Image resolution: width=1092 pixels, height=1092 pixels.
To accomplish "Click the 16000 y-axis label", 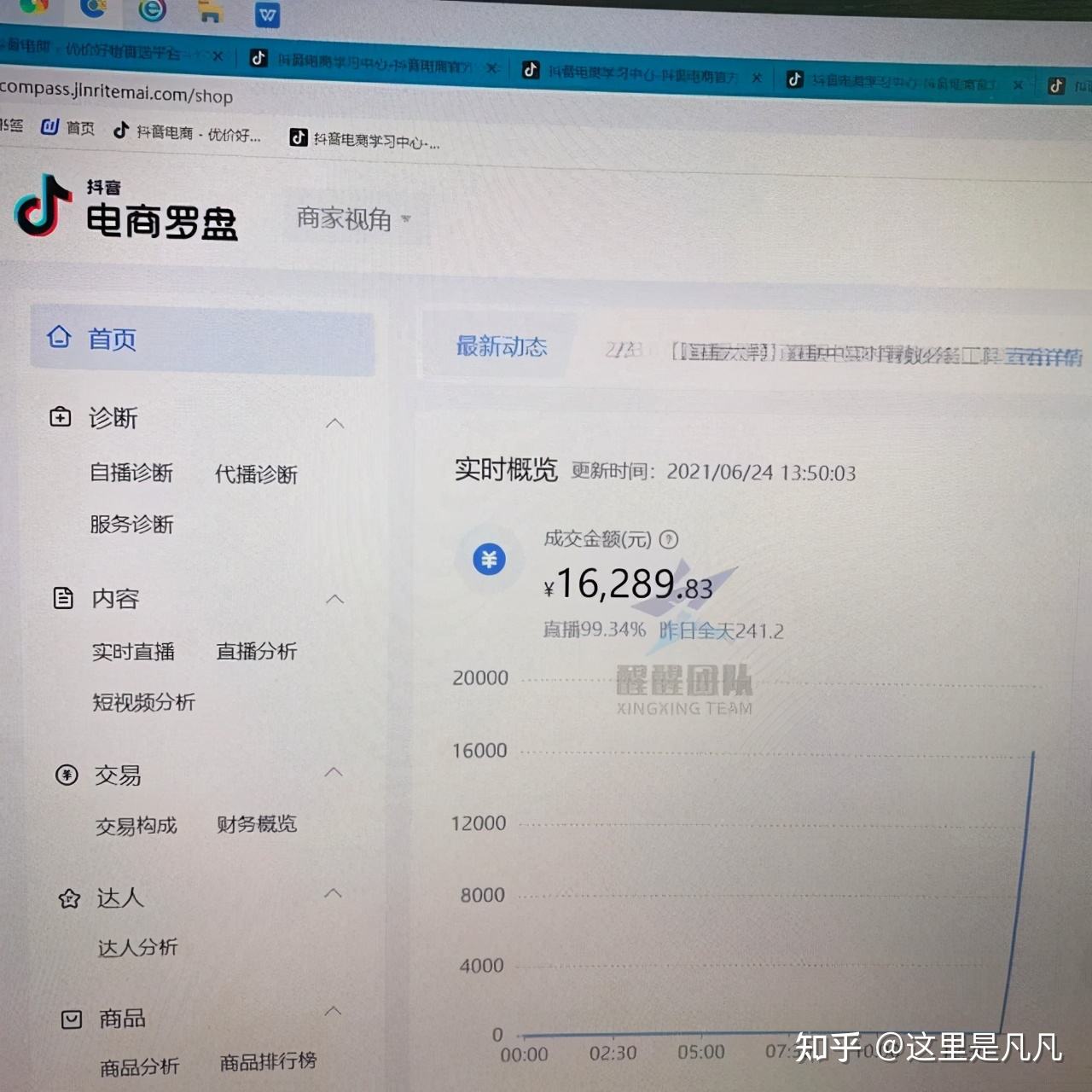I will click(x=479, y=751).
